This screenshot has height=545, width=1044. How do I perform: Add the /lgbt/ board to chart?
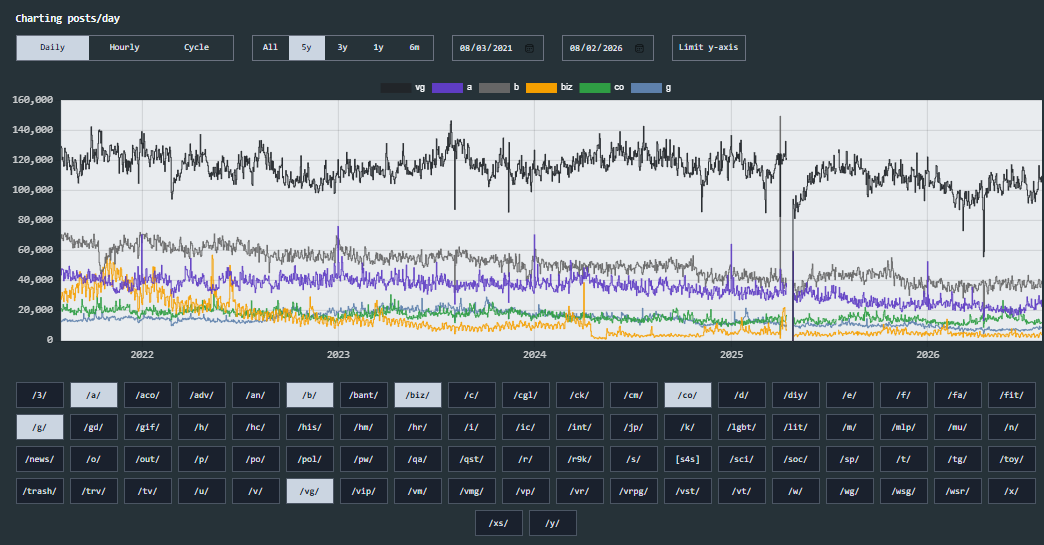coord(742,427)
